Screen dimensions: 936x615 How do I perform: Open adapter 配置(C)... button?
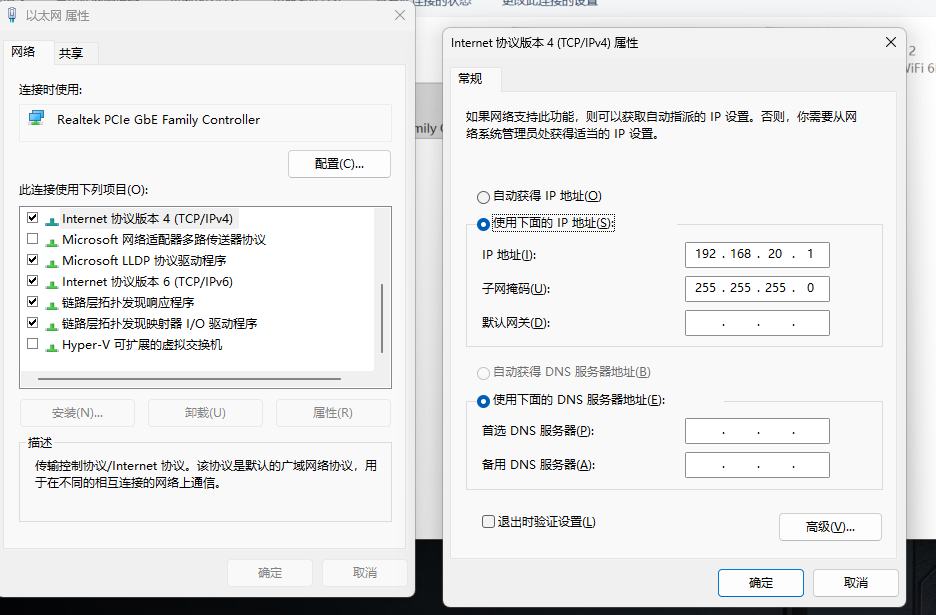pos(339,164)
